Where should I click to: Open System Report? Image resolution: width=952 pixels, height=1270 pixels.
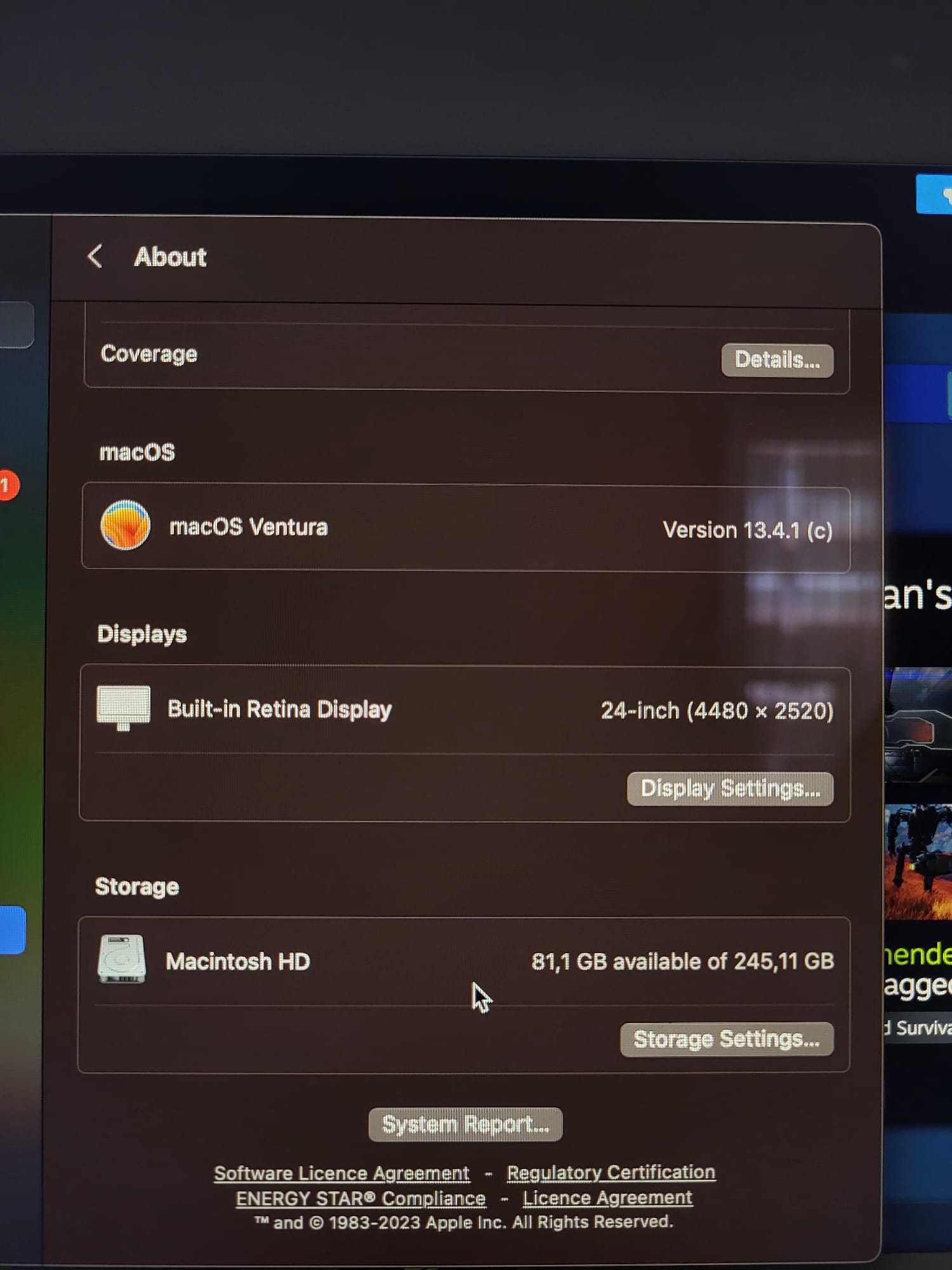point(465,1125)
